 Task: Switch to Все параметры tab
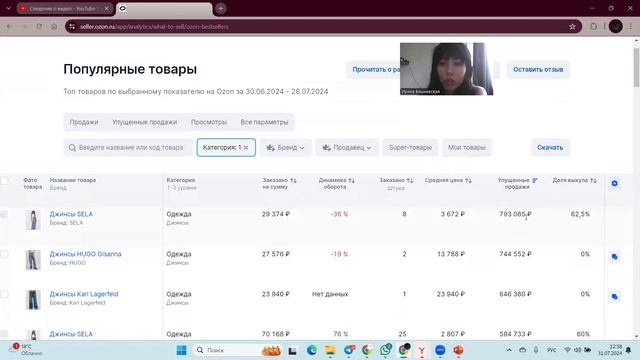point(264,122)
